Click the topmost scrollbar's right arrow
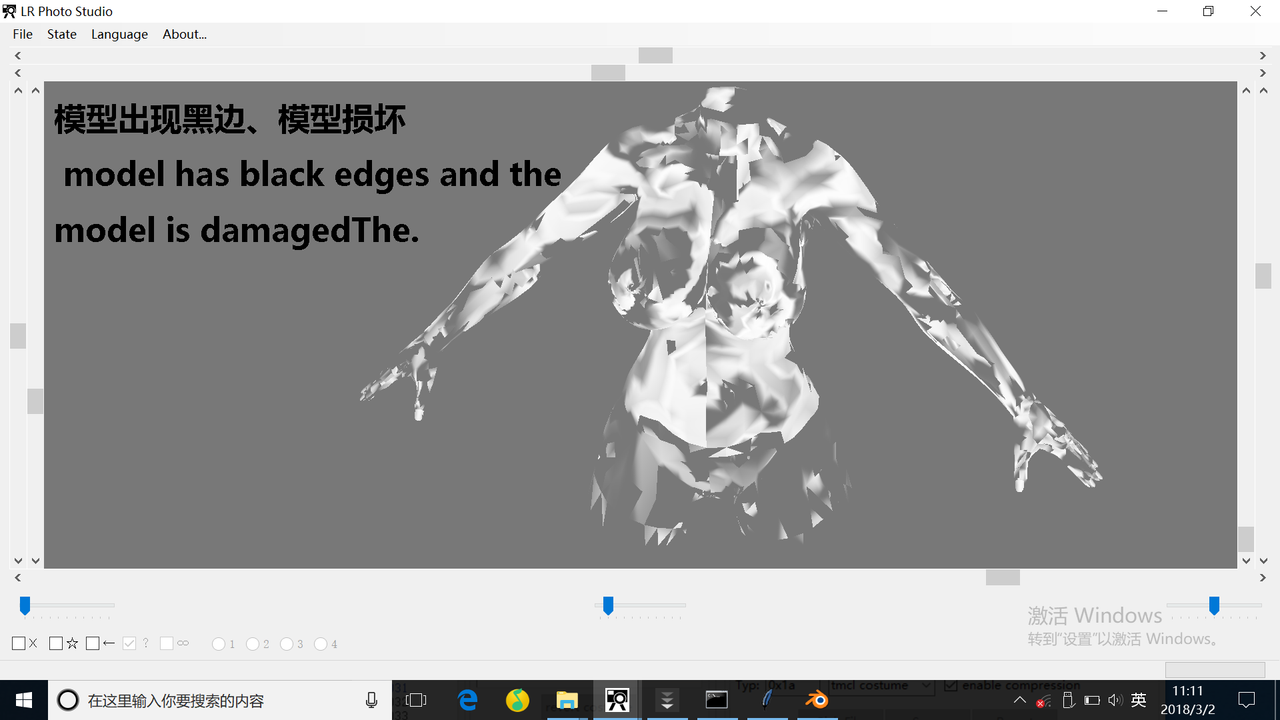The image size is (1280, 720). click(x=1263, y=55)
